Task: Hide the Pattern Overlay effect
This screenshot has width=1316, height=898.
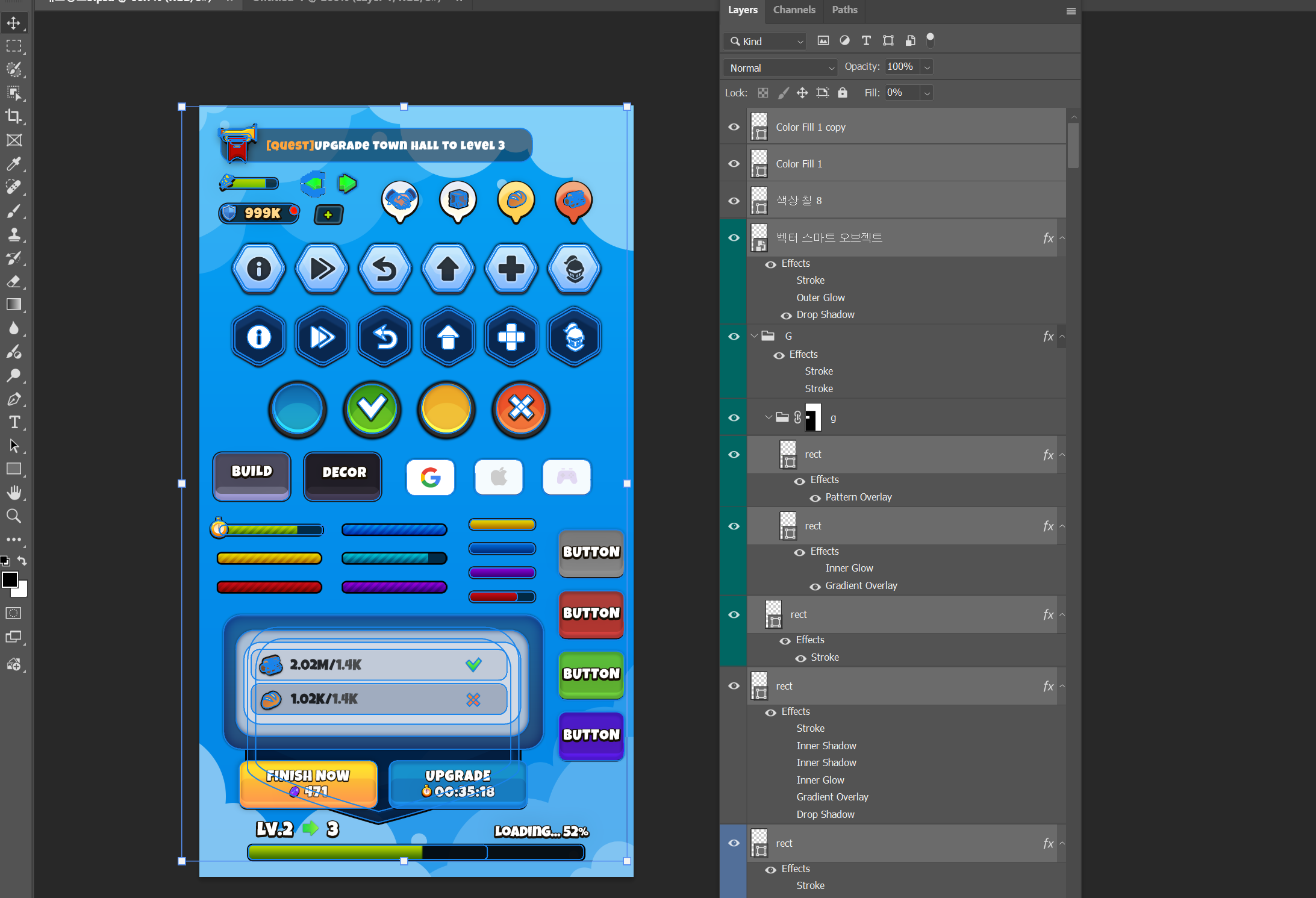Action: [815, 498]
